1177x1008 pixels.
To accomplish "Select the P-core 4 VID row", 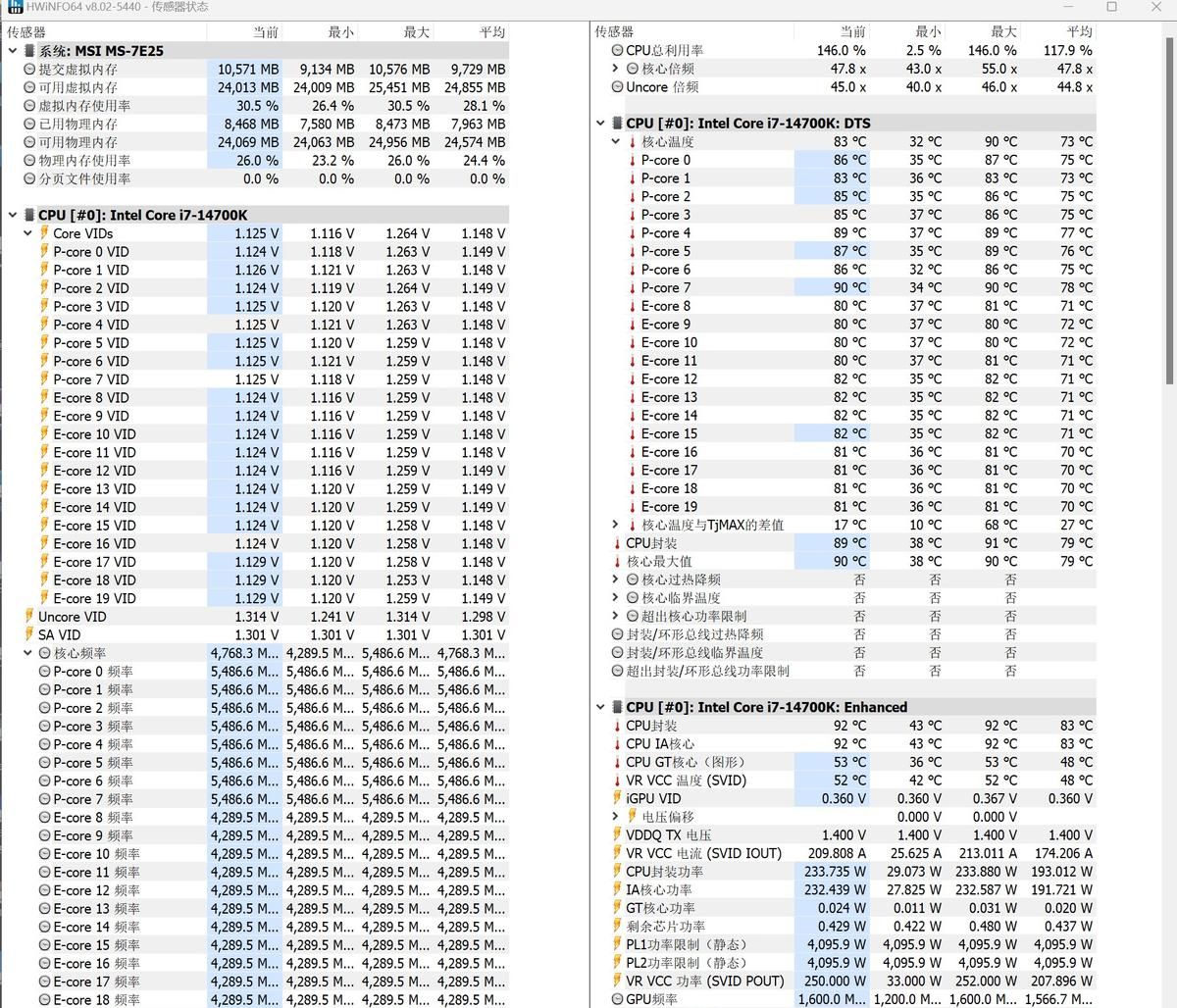I will tap(255, 325).
